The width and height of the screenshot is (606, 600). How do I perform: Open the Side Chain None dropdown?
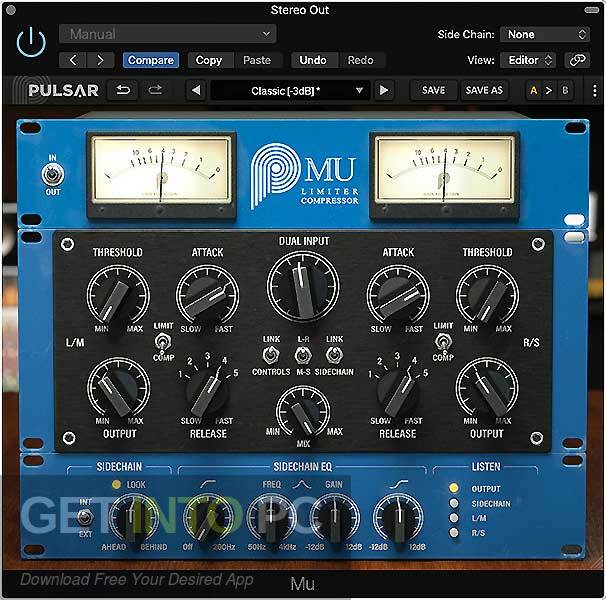pos(545,34)
